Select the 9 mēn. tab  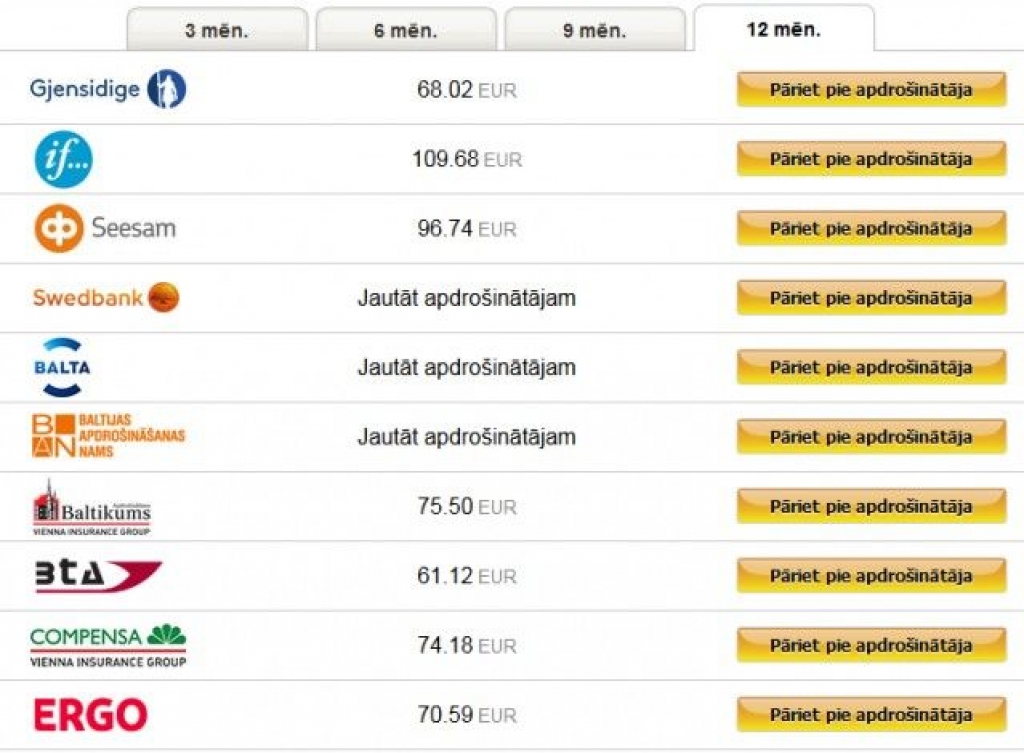[x=594, y=30]
